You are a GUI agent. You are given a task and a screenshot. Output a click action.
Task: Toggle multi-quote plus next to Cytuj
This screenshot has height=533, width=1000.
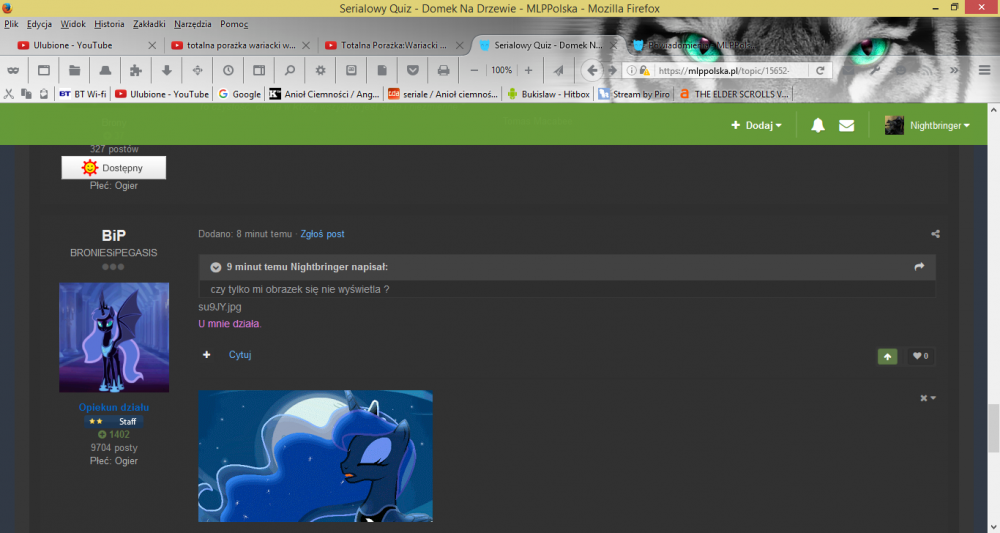(x=207, y=355)
